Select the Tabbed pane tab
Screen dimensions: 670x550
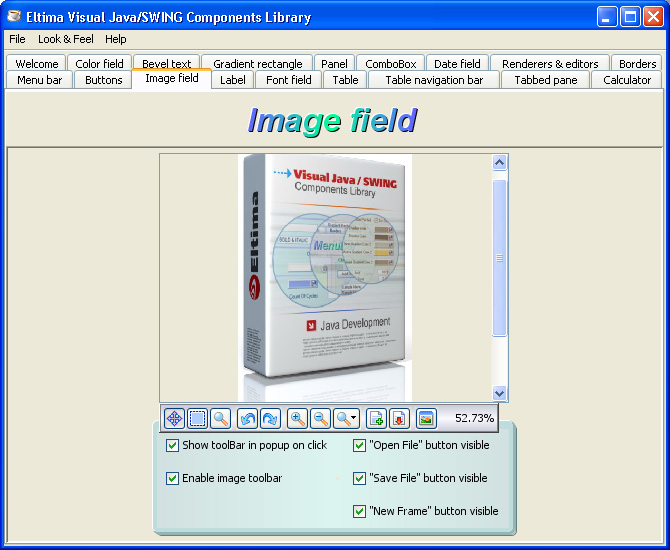pyautogui.click(x=546, y=80)
